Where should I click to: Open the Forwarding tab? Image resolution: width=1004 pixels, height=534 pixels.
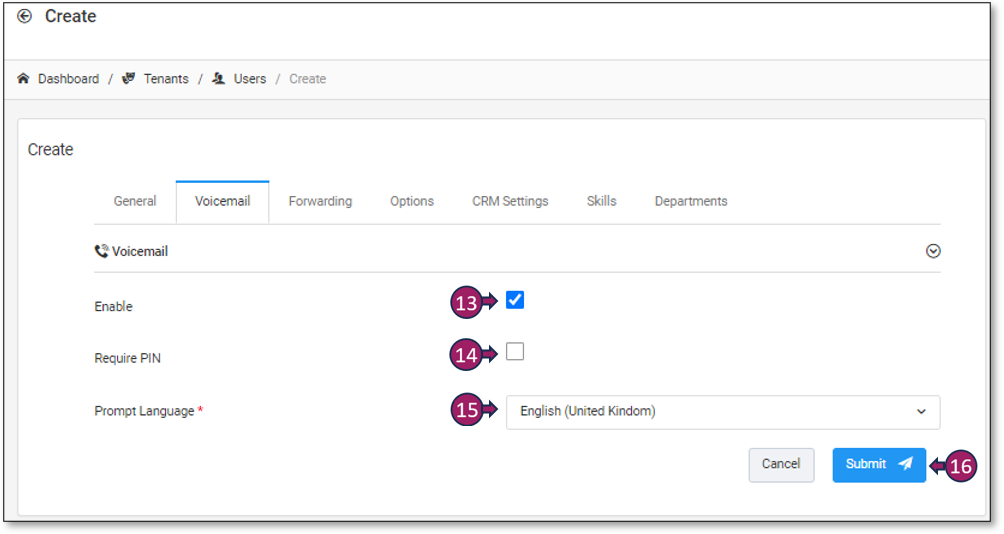320,201
